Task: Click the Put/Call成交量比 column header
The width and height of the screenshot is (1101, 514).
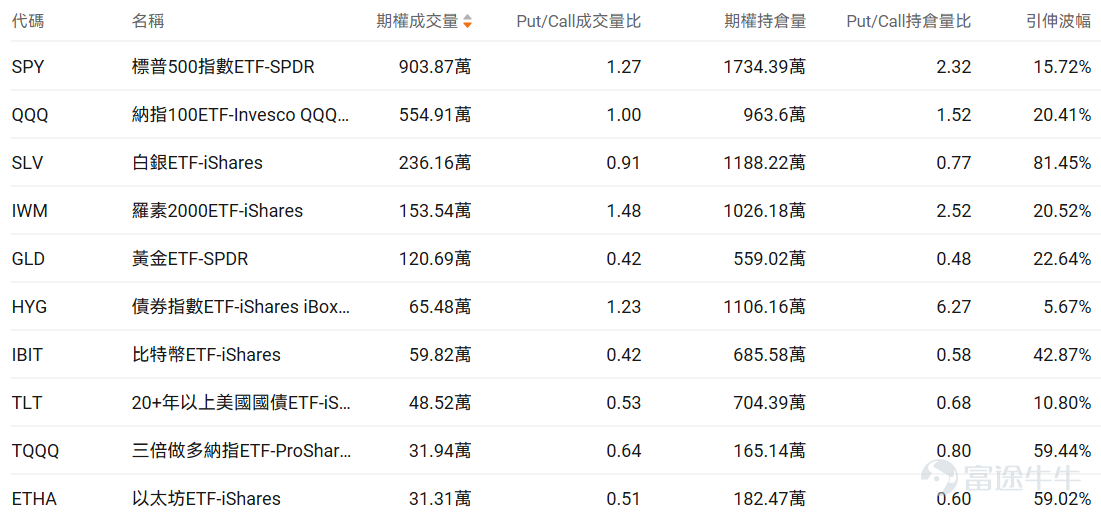Action: (579, 22)
